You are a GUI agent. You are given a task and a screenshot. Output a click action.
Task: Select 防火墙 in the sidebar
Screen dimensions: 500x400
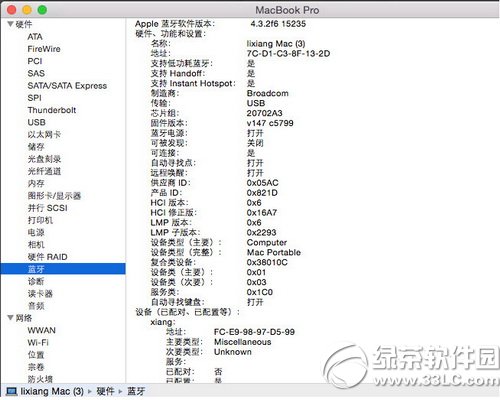point(40,379)
